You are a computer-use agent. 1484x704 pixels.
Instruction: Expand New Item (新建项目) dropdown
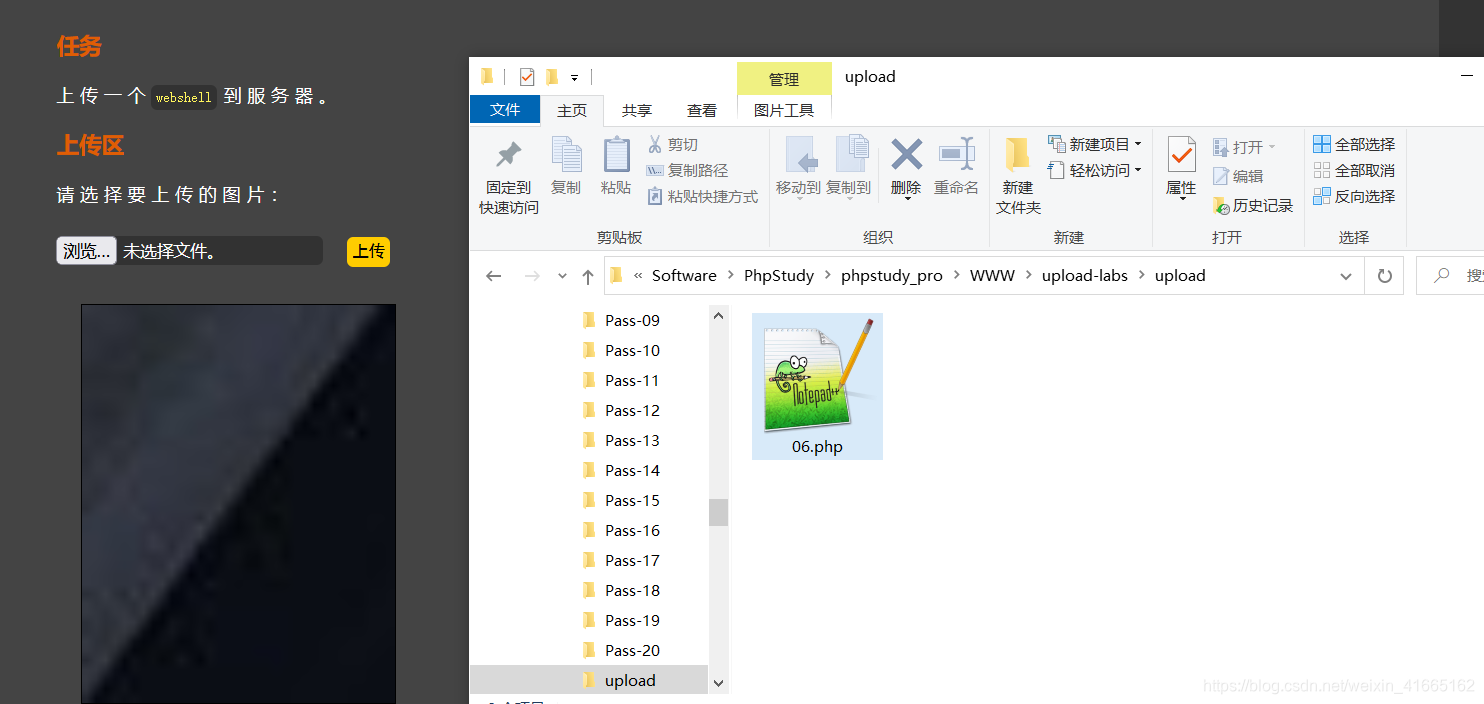1138,144
